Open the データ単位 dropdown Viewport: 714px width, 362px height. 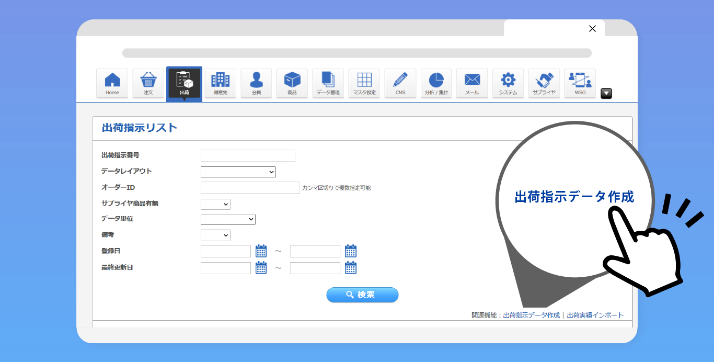point(228,219)
